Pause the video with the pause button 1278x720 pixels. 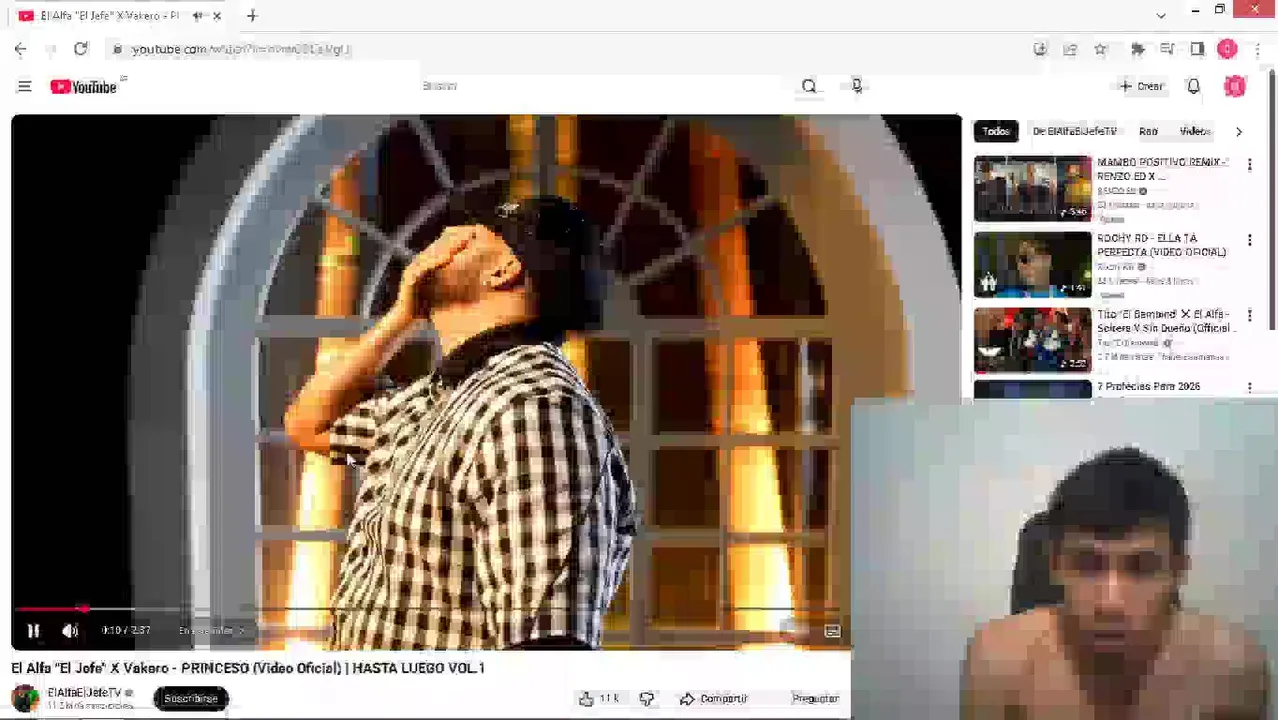pyautogui.click(x=33, y=631)
